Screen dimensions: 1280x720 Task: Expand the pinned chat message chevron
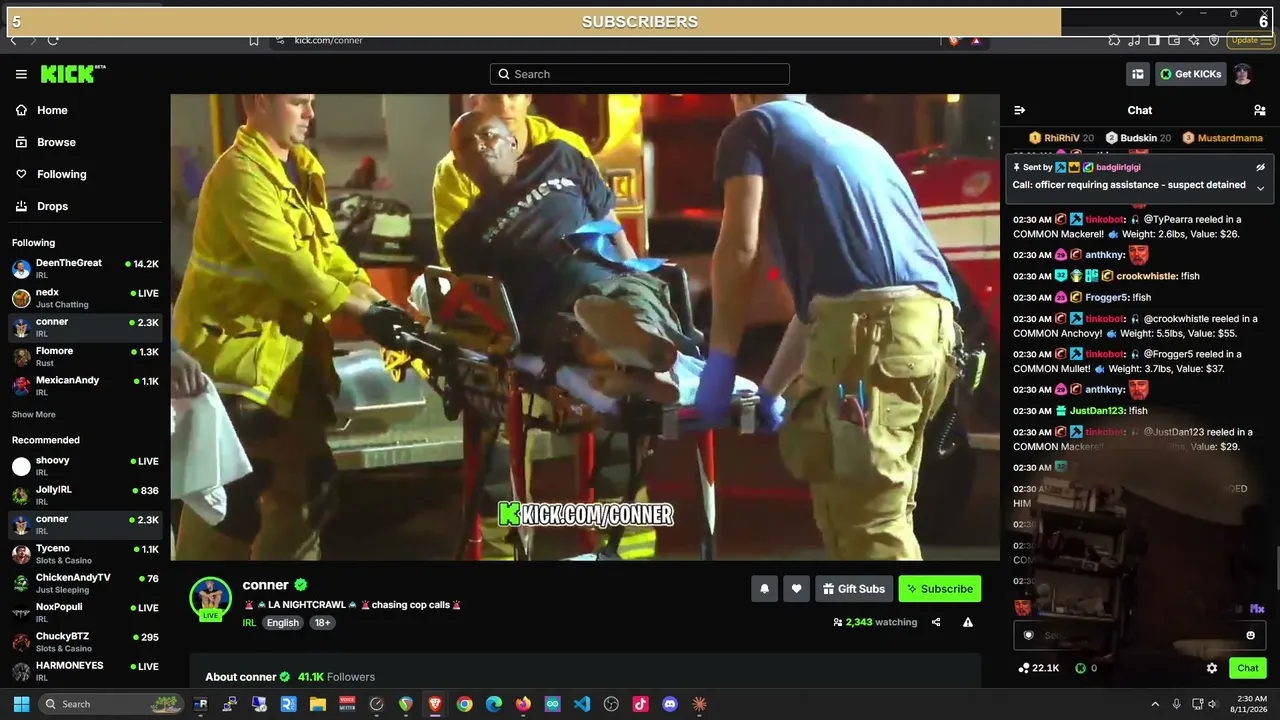tap(1260, 188)
